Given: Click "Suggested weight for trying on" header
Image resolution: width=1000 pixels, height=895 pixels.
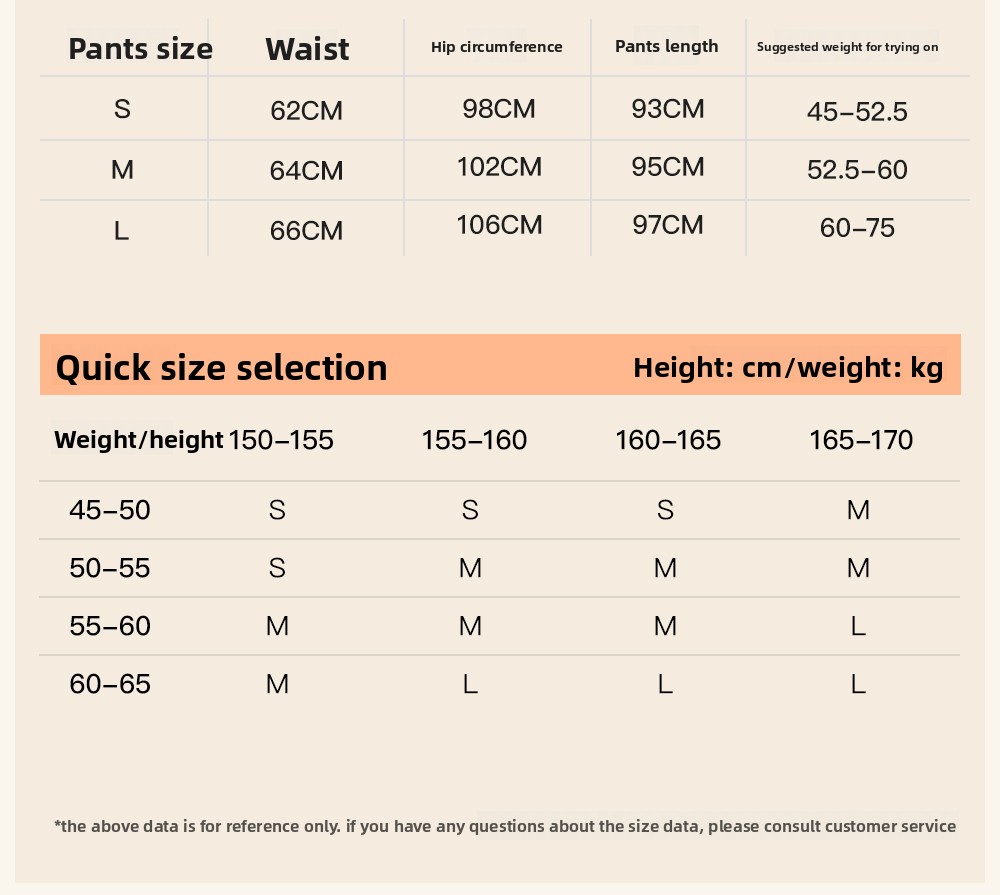Looking at the screenshot, I should [x=847, y=47].
